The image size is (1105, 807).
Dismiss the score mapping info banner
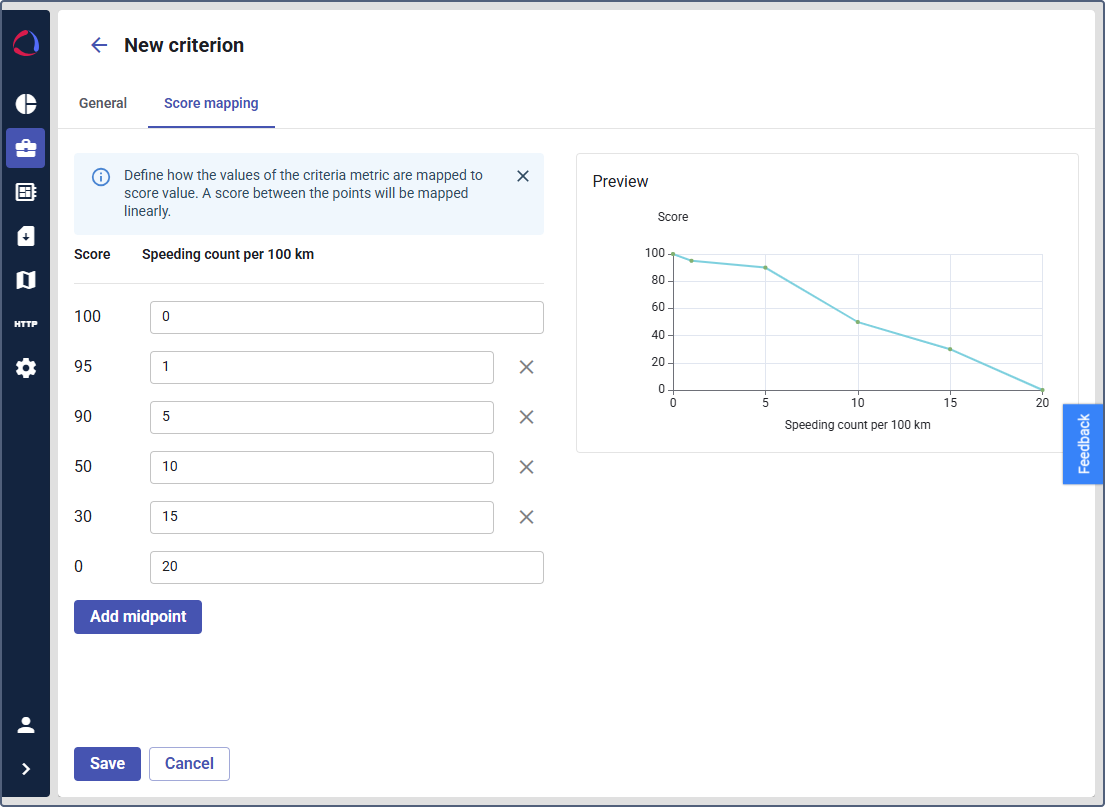(522, 176)
